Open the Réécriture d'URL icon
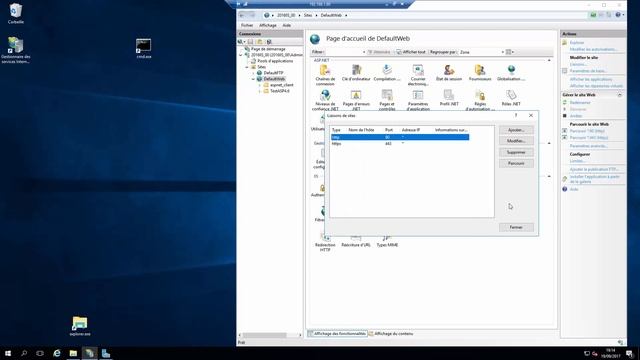 point(356,242)
